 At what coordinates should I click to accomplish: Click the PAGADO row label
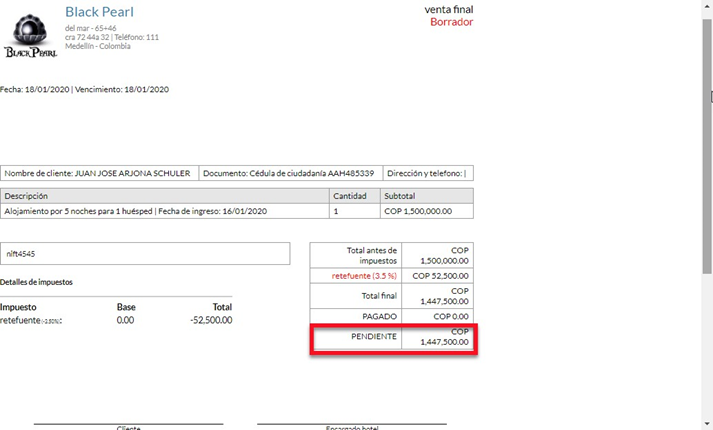pyautogui.click(x=378, y=316)
